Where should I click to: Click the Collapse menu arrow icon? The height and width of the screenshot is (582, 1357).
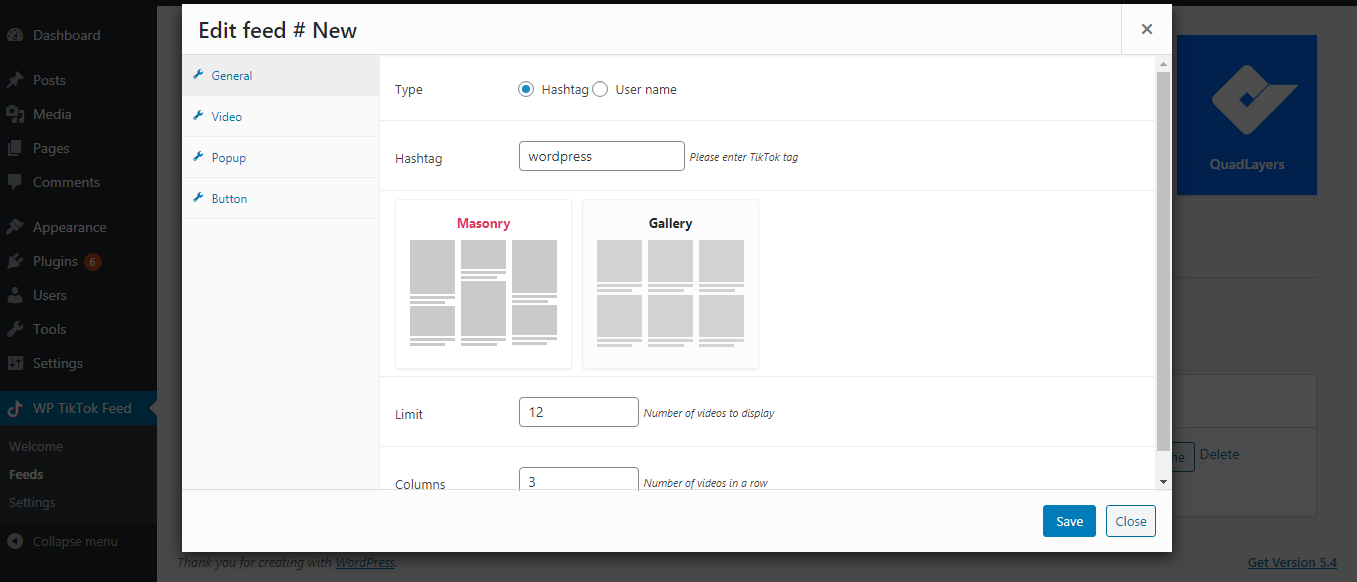point(15,541)
